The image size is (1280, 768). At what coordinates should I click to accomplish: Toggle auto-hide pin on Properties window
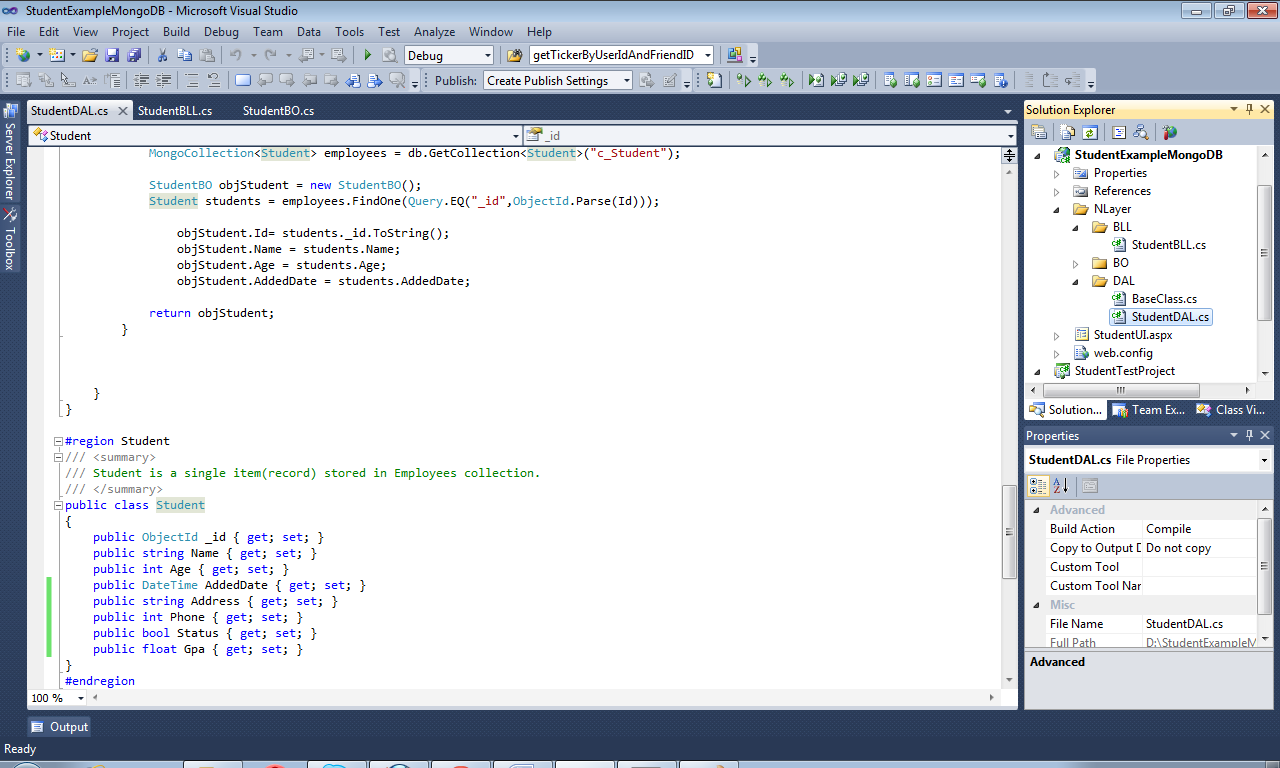coord(1249,435)
